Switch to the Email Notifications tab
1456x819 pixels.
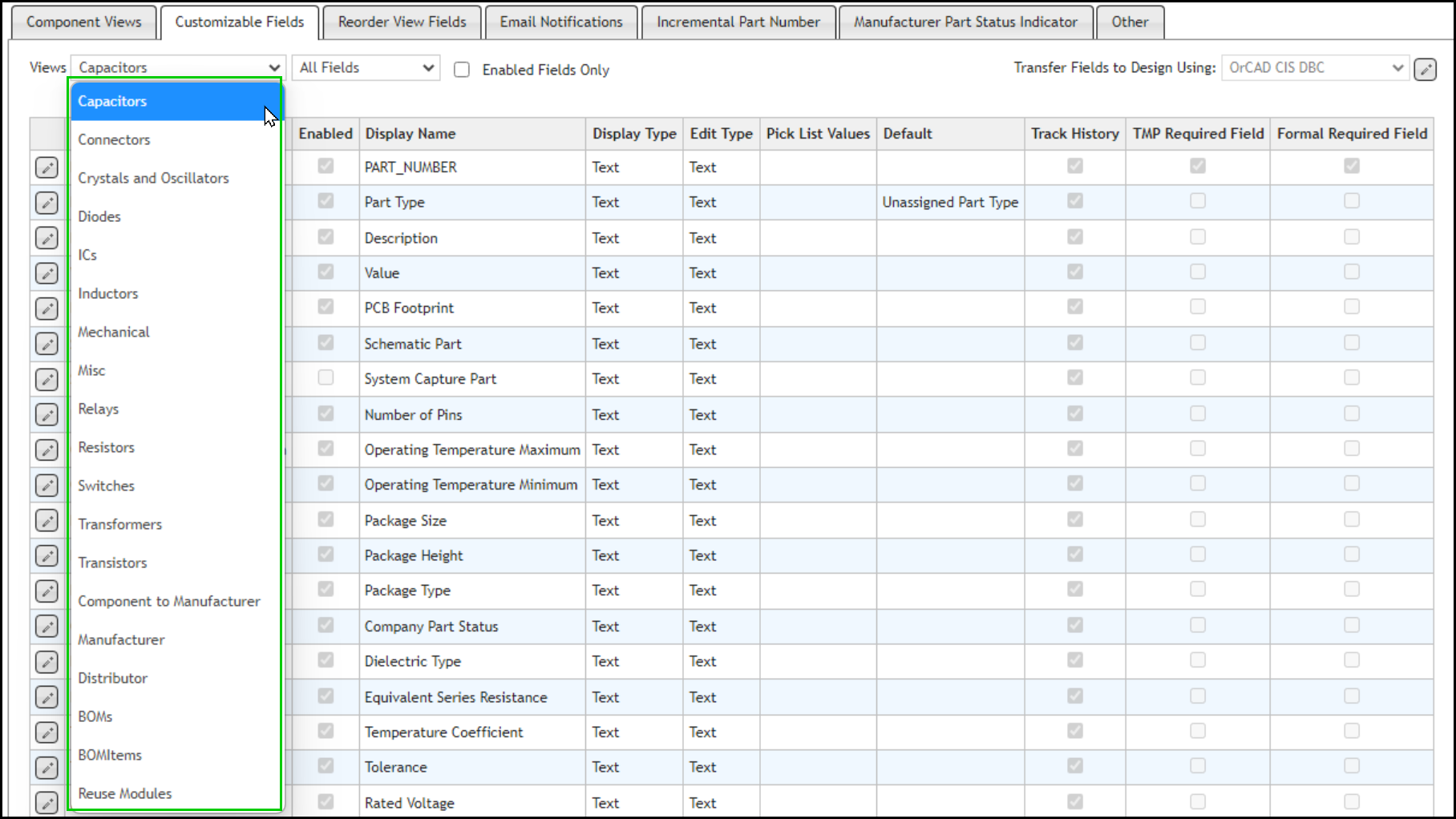[561, 22]
